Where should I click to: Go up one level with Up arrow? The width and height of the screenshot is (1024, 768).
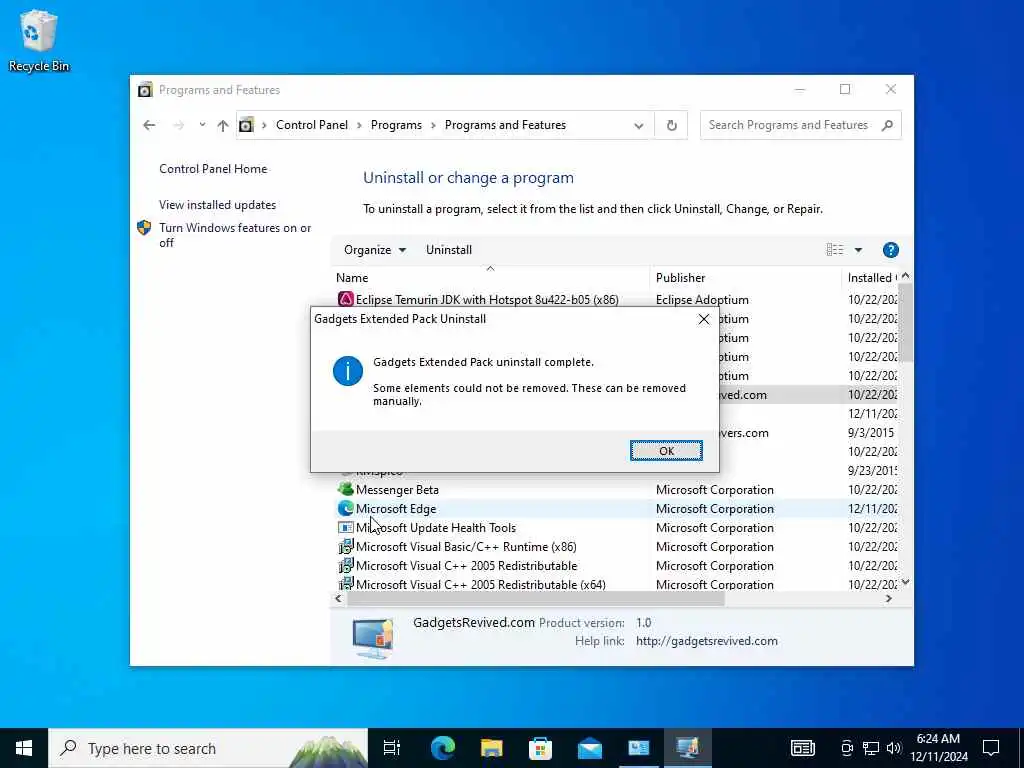click(223, 125)
